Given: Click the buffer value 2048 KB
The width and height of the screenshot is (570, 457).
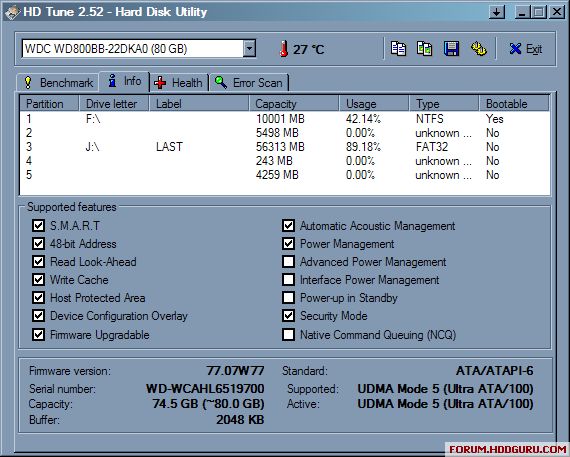Looking at the screenshot, I should [x=240, y=420].
